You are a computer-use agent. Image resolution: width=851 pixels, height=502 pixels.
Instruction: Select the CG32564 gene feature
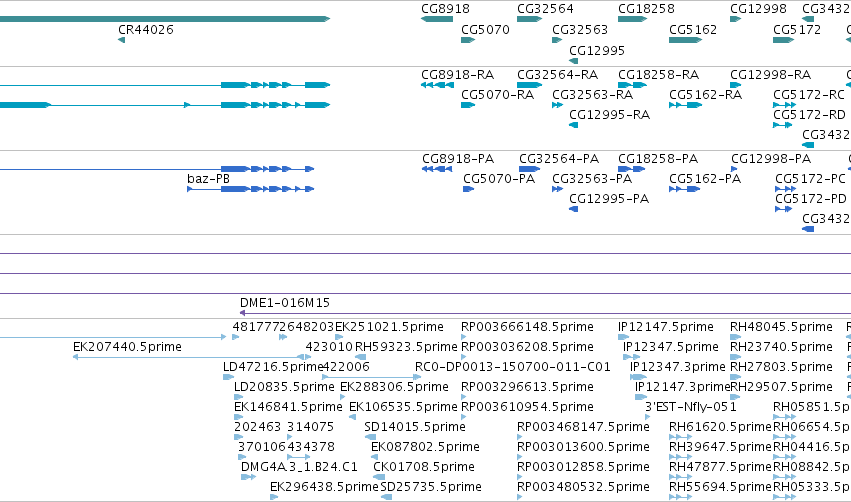(x=529, y=19)
